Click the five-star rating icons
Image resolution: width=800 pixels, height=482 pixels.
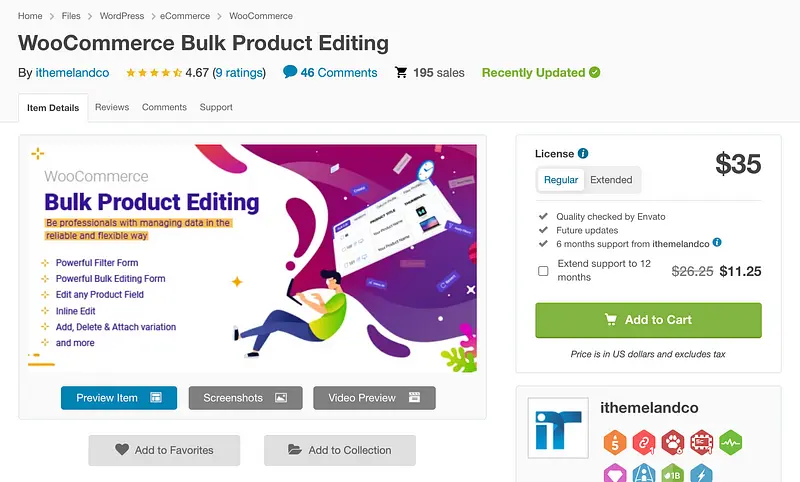click(154, 73)
